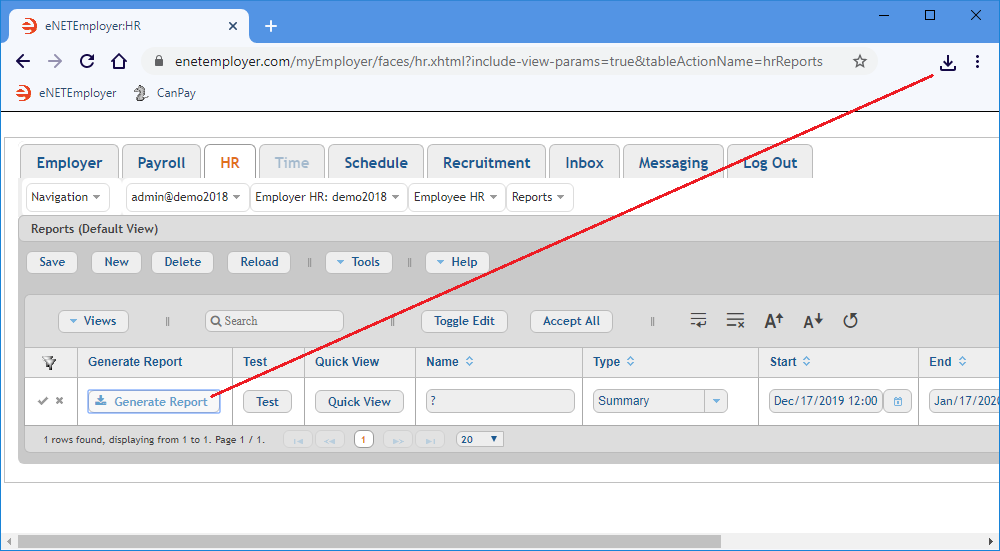Click the Toggle Edit button
Screen dimensions: 1000x551
(464, 321)
